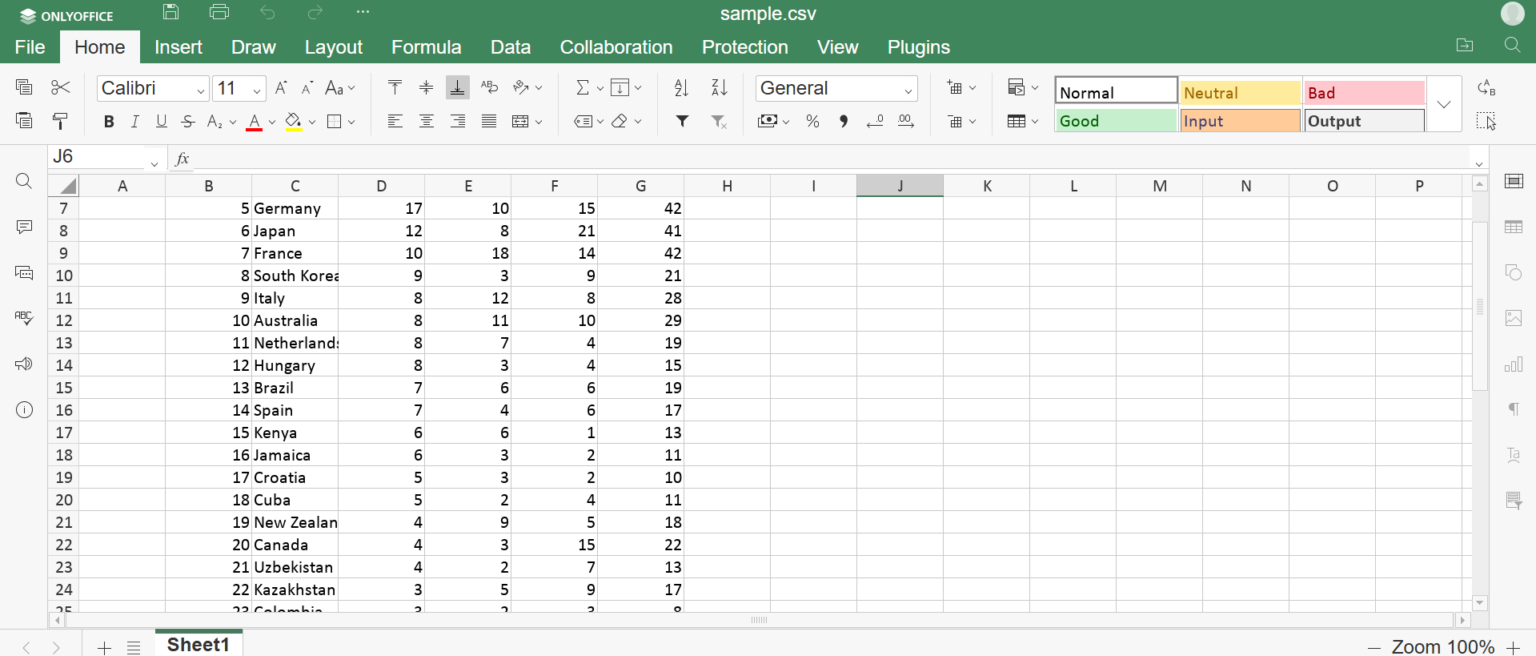The height and width of the screenshot is (656, 1536).
Task: Click the Cut scissors icon
Action: 60,88
